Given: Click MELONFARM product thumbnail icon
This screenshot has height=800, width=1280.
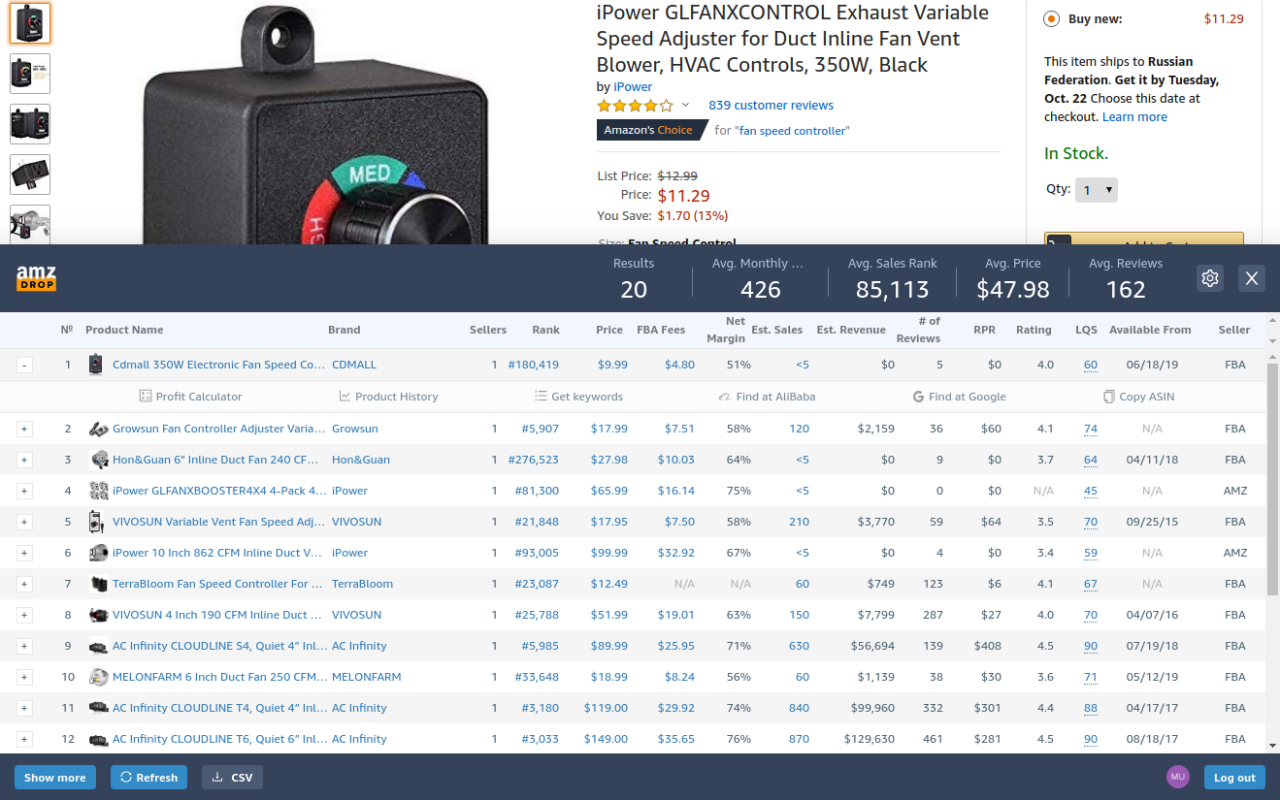Looking at the screenshot, I should (x=98, y=677).
